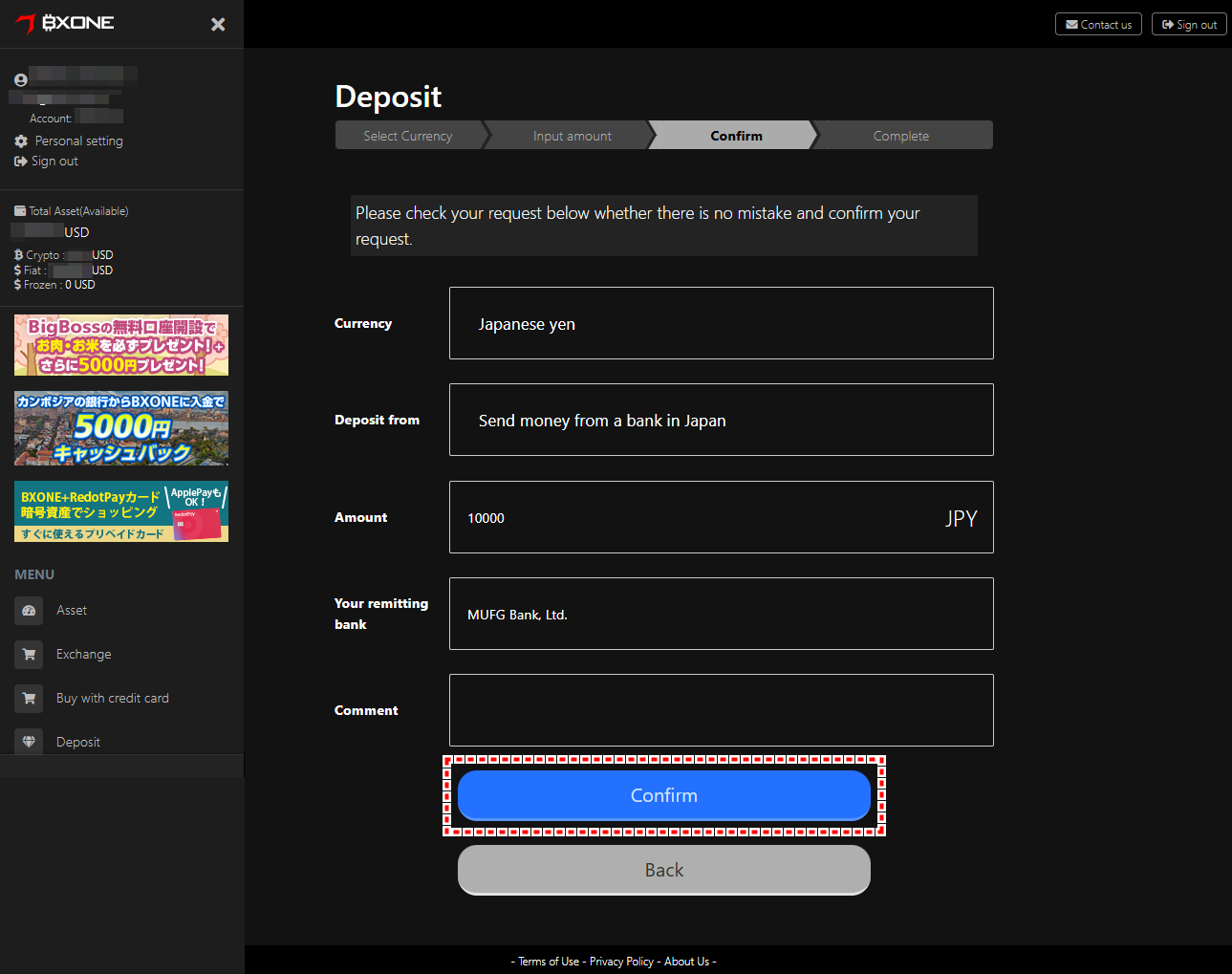The height and width of the screenshot is (974, 1232).
Task: Open the Contact us button
Action: tap(1098, 24)
